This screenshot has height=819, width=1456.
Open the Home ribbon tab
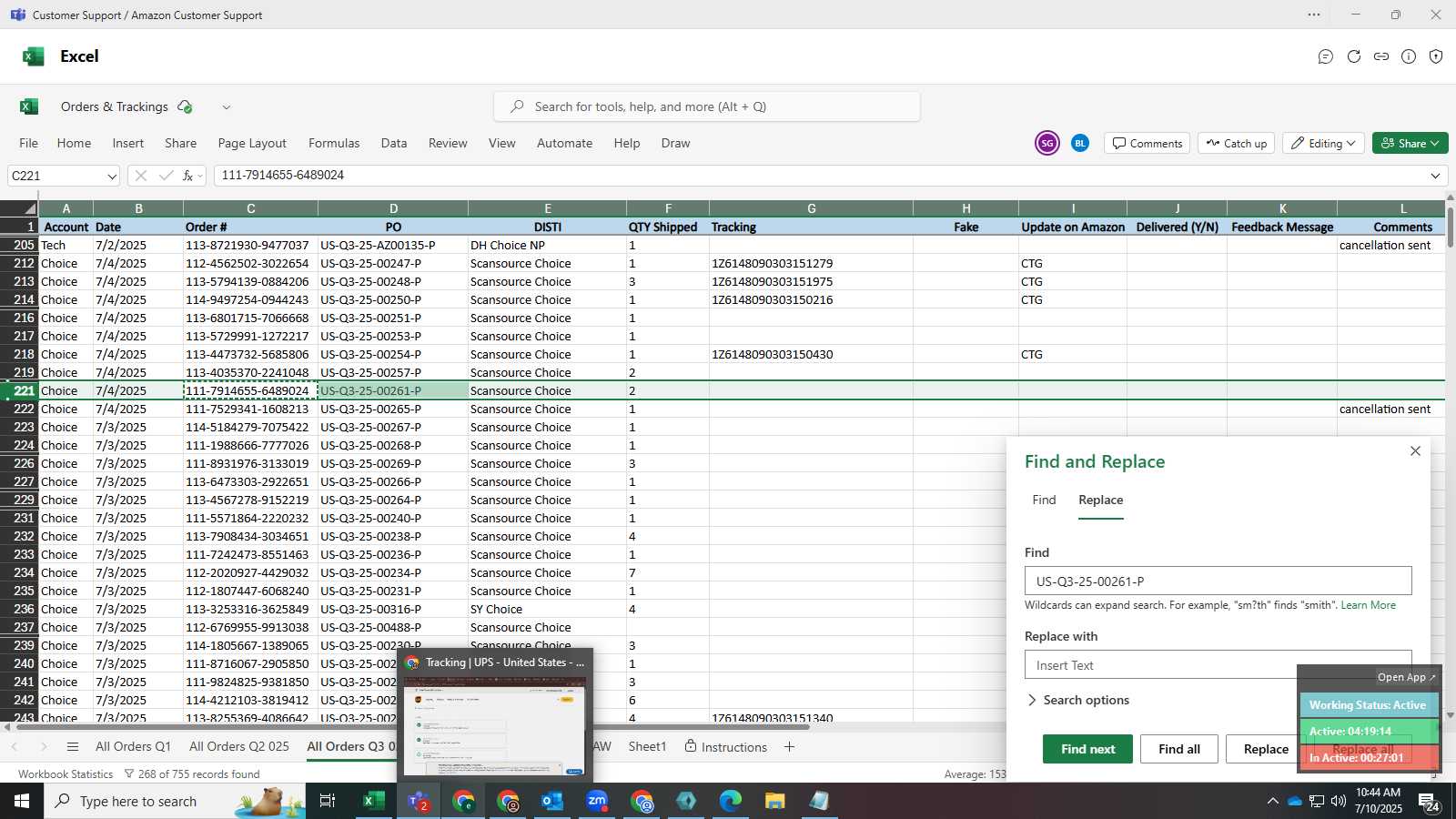point(74,143)
